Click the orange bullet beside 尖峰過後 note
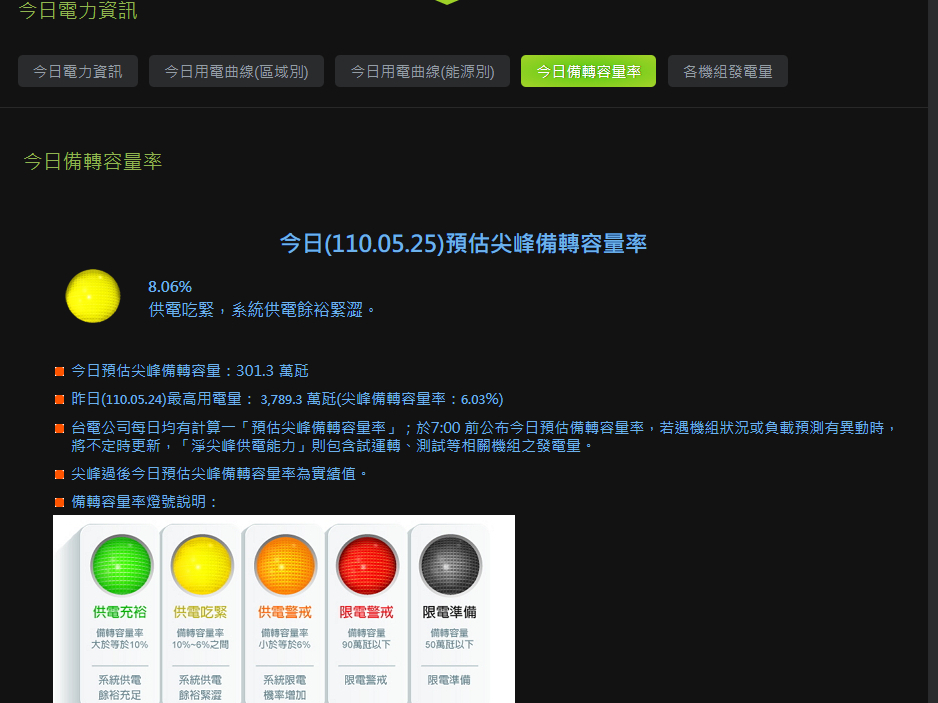 click(60, 473)
